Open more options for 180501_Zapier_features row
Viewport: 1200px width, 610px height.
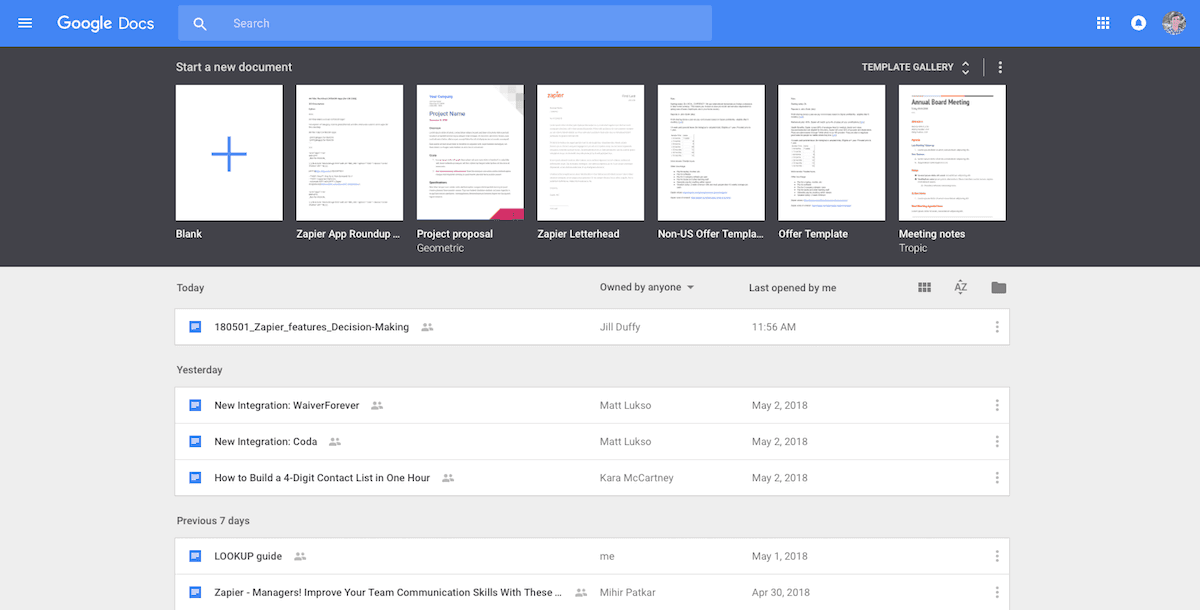tap(997, 327)
